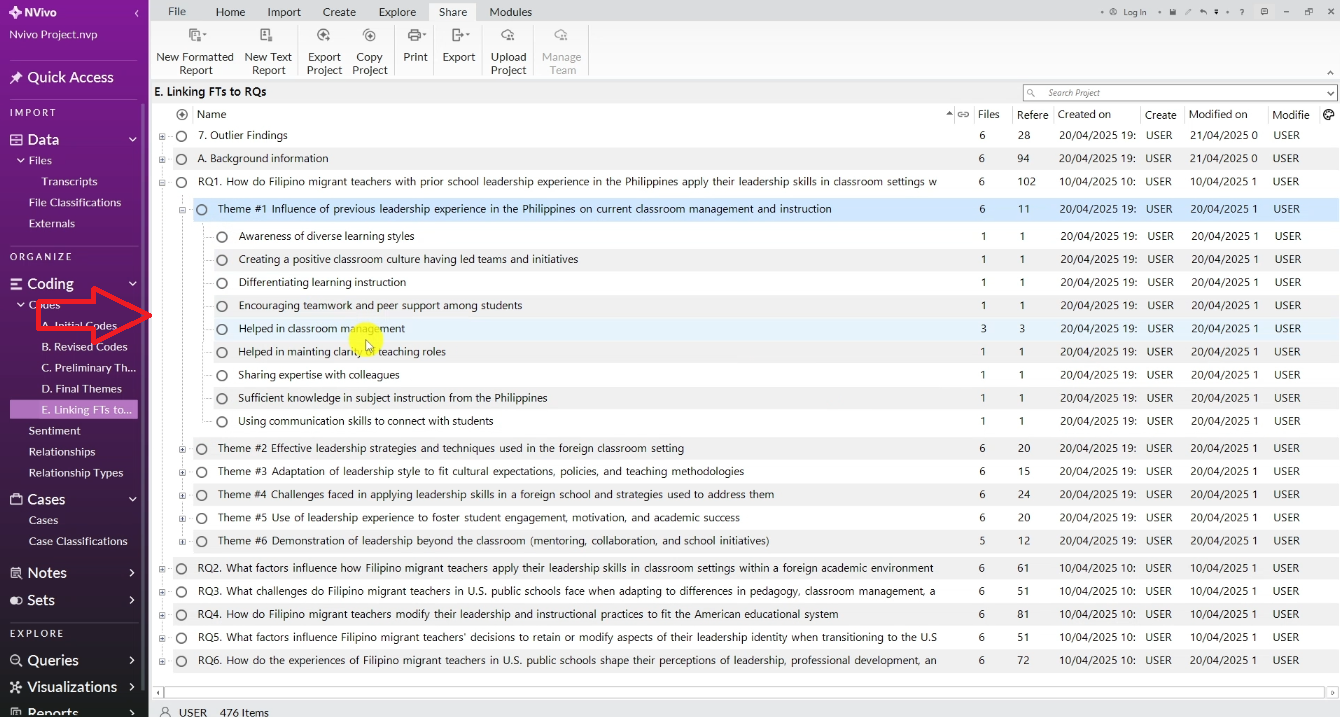Click the New Formatted Report icon
This screenshot has width=1340, height=717.
(196, 35)
